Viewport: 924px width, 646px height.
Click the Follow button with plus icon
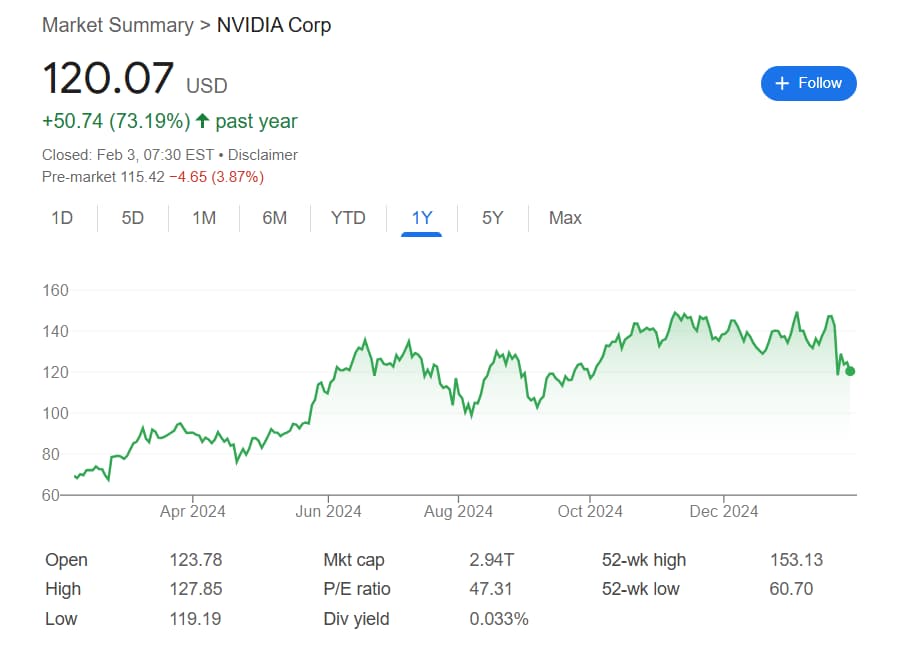click(x=808, y=83)
